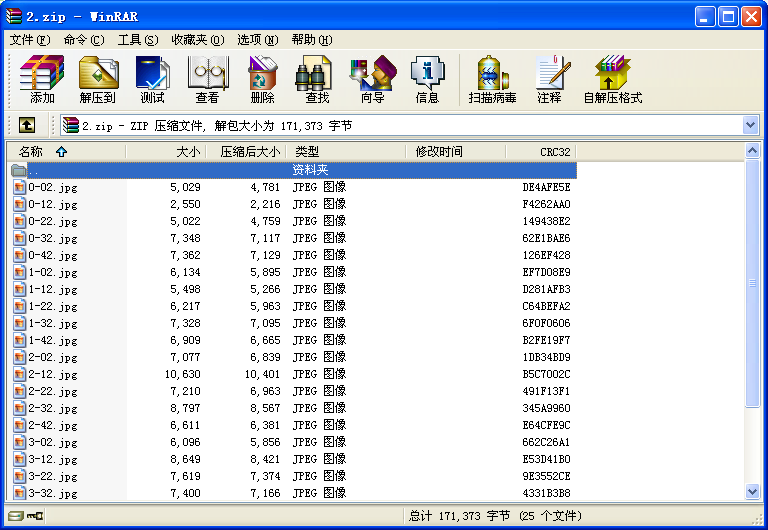Image resolution: width=768 pixels, height=530 pixels.
Task: Create 自解压格式 self-extracting archive
Action: [x=612, y=80]
